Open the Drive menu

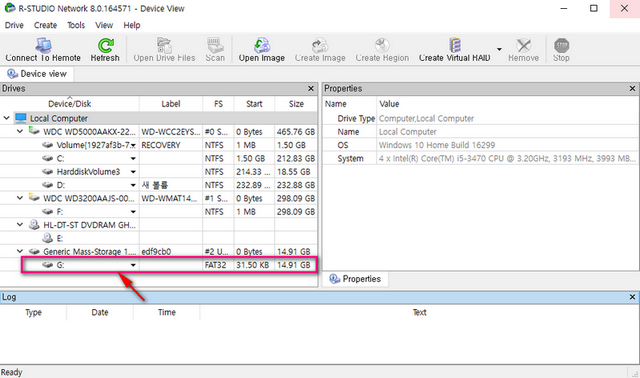(14, 25)
